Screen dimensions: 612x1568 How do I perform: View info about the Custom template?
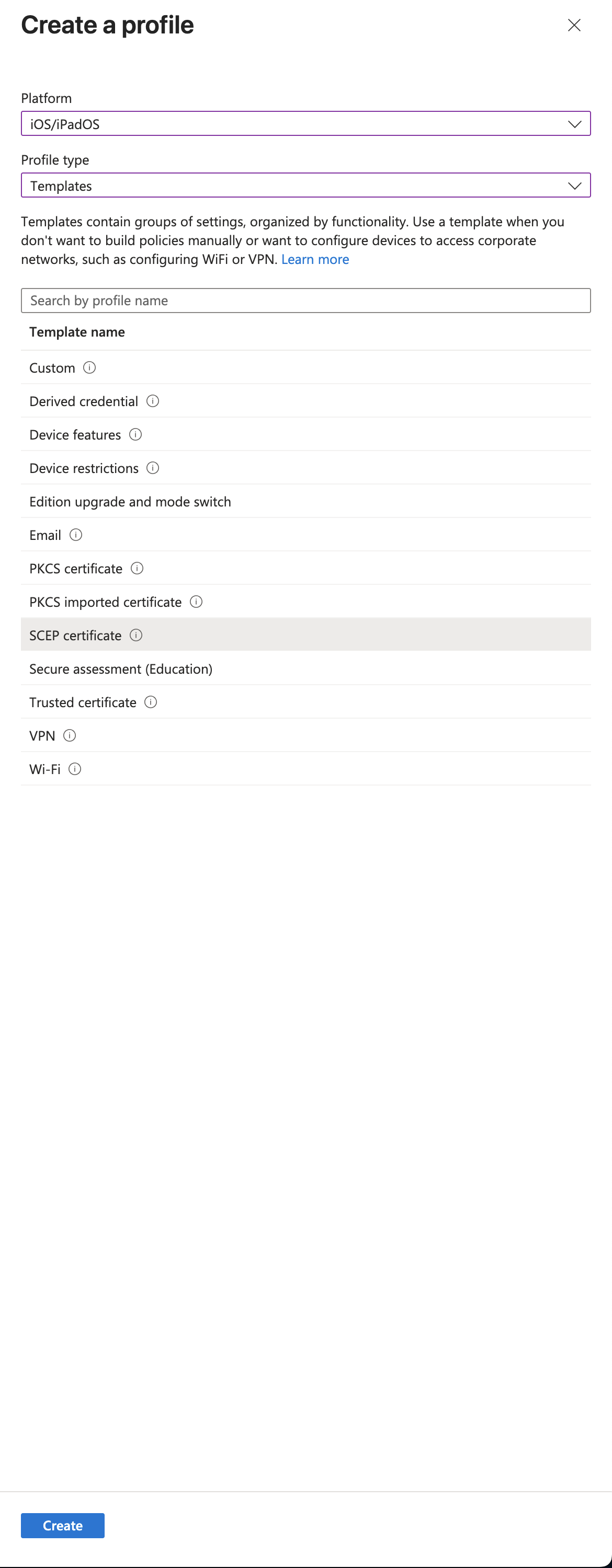pos(90,367)
